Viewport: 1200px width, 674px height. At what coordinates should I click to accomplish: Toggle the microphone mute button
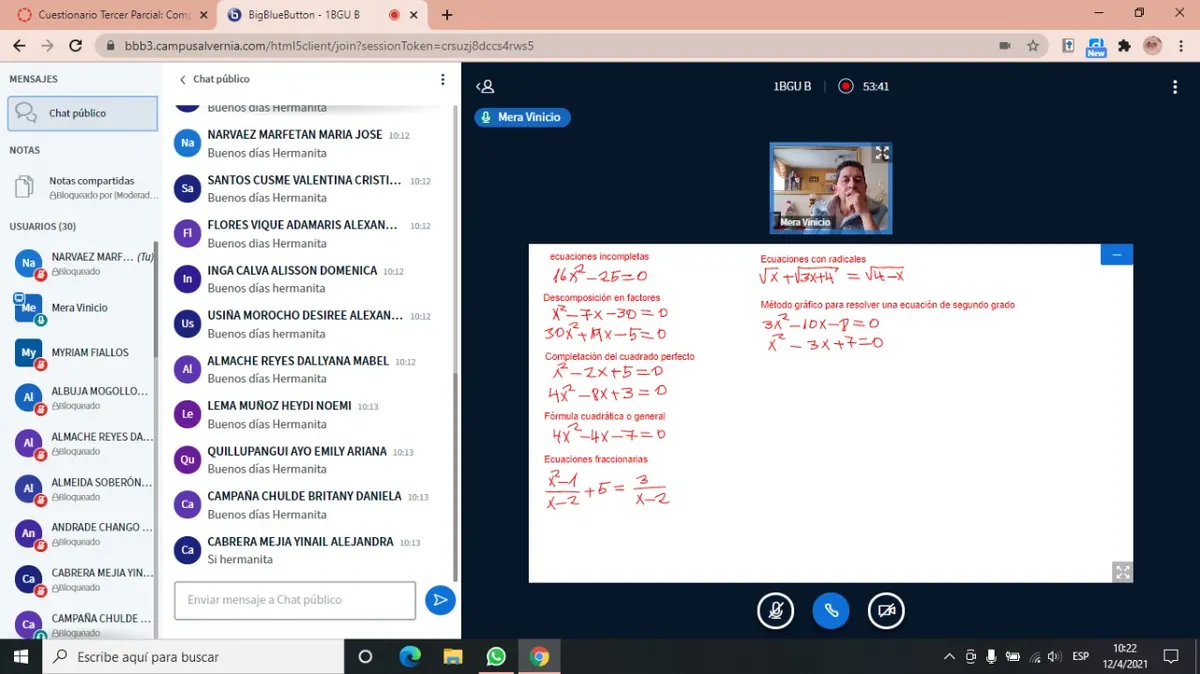775,610
